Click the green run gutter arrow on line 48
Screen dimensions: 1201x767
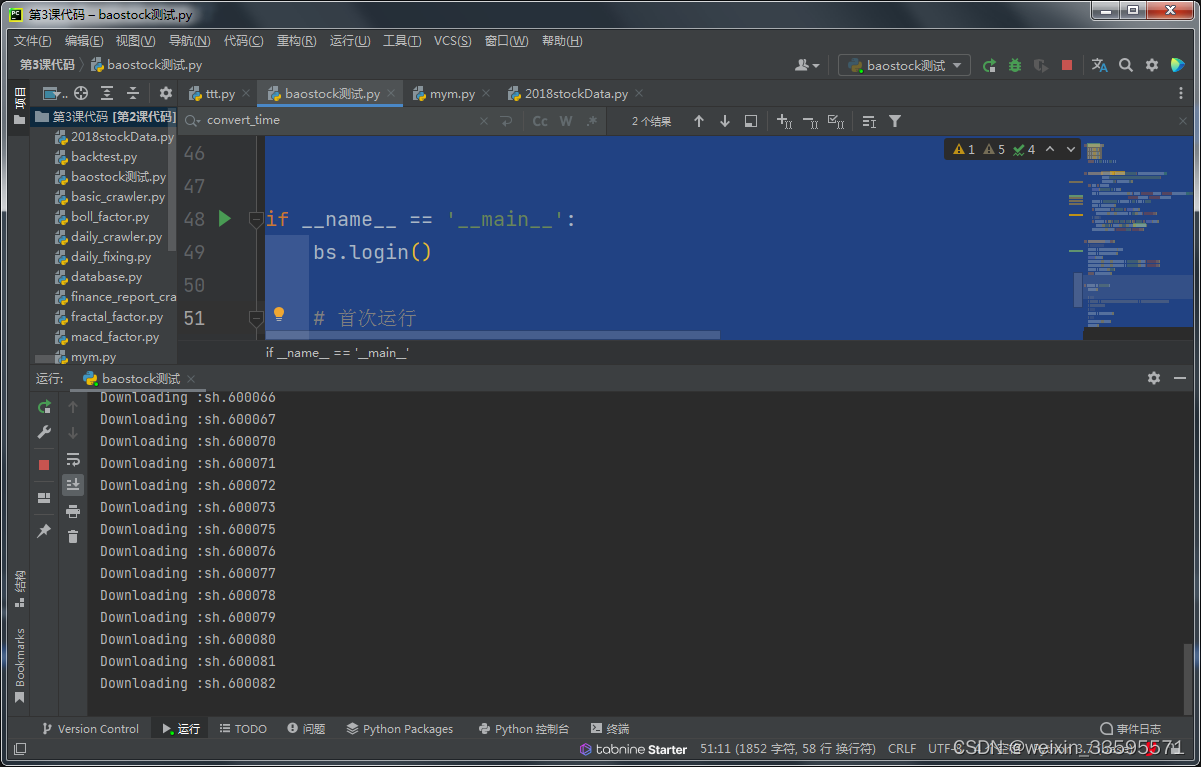click(x=225, y=218)
